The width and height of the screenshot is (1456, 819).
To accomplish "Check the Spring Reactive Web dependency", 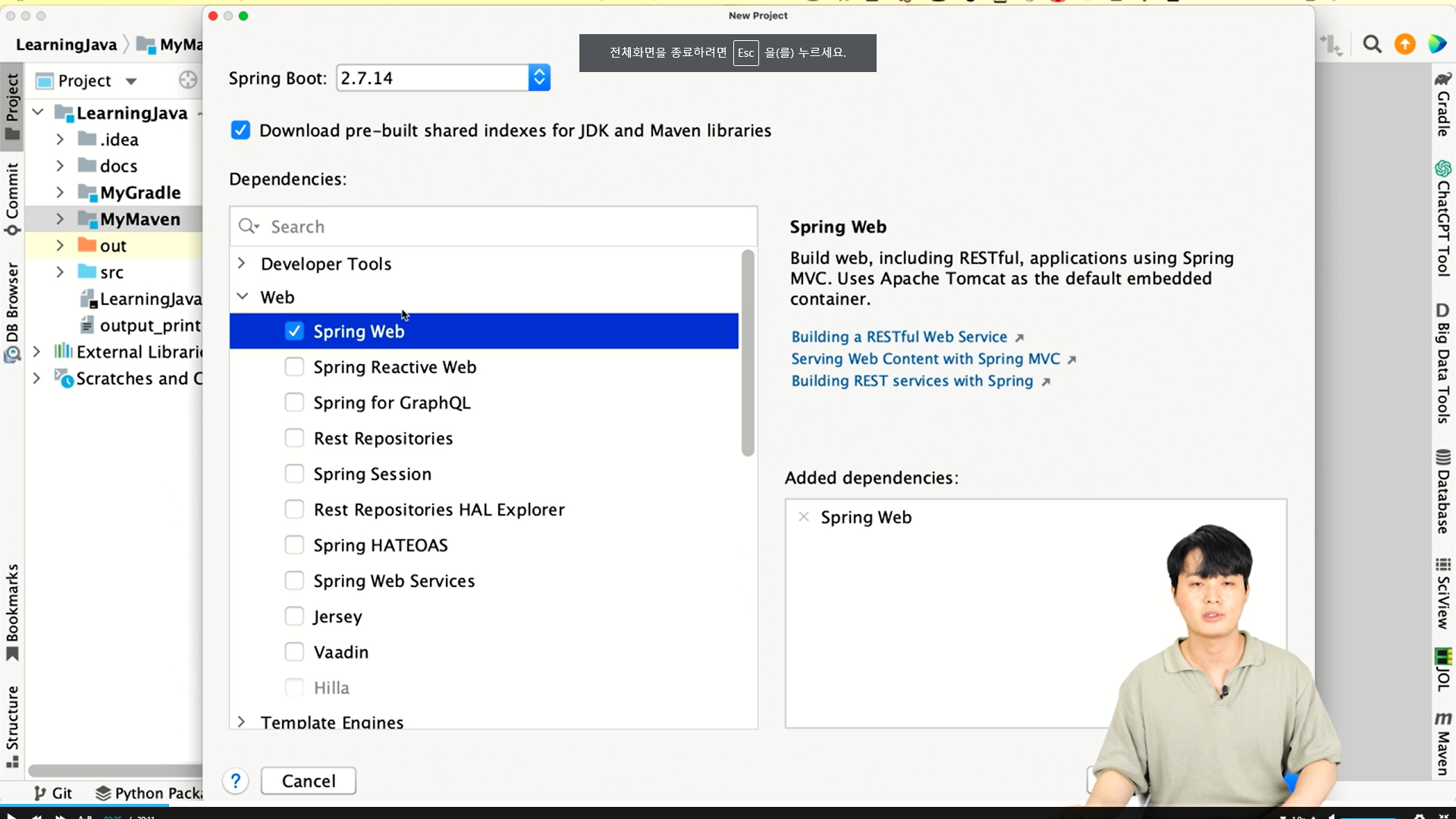I will click(294, 367).
